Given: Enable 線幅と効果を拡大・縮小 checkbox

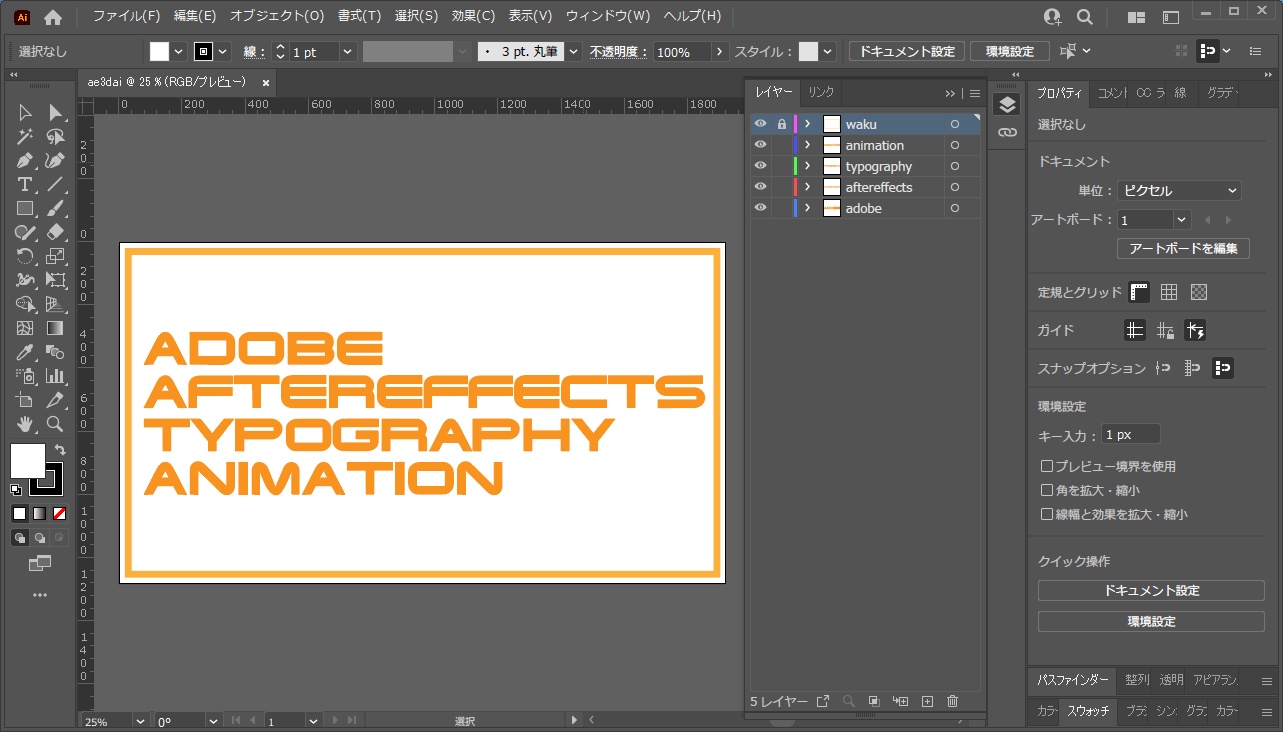Looking at the screenshot, I should tap(1047, 514).
